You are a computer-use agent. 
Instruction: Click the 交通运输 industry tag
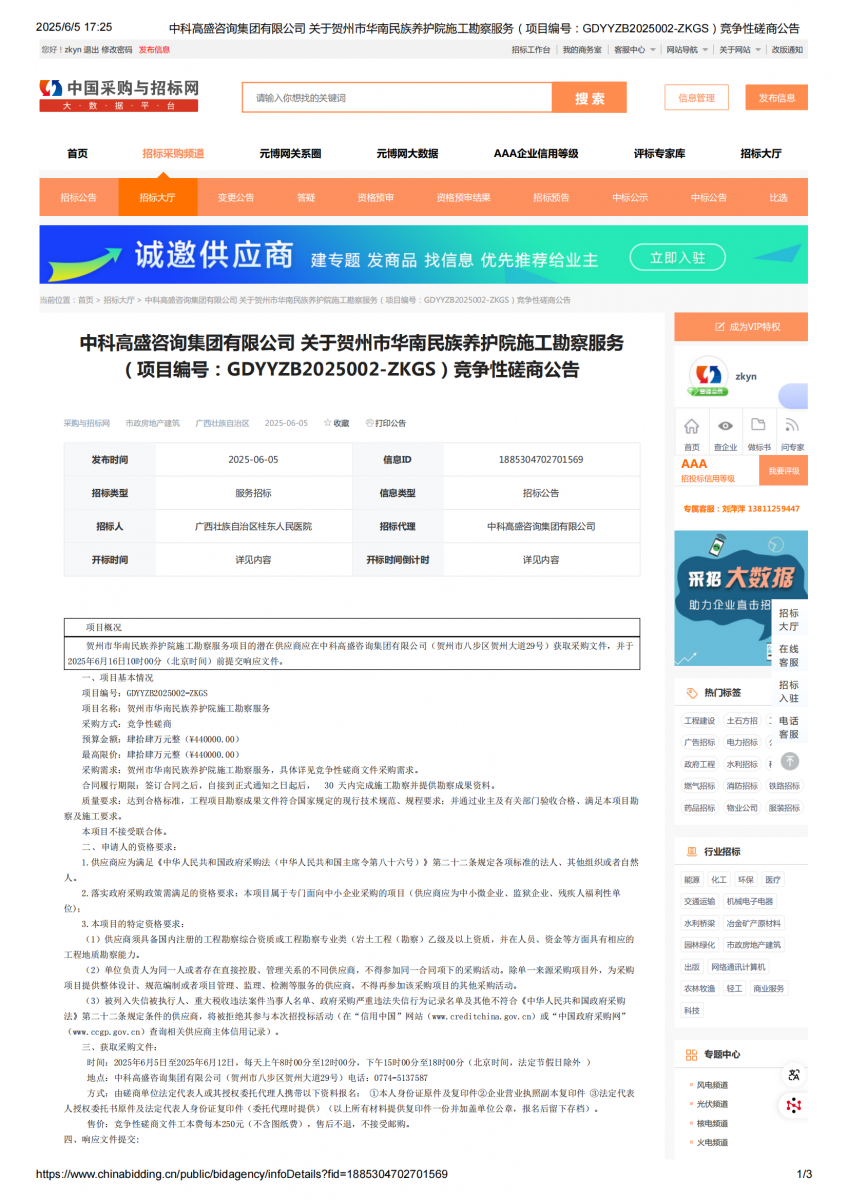(x=700, y=902)
